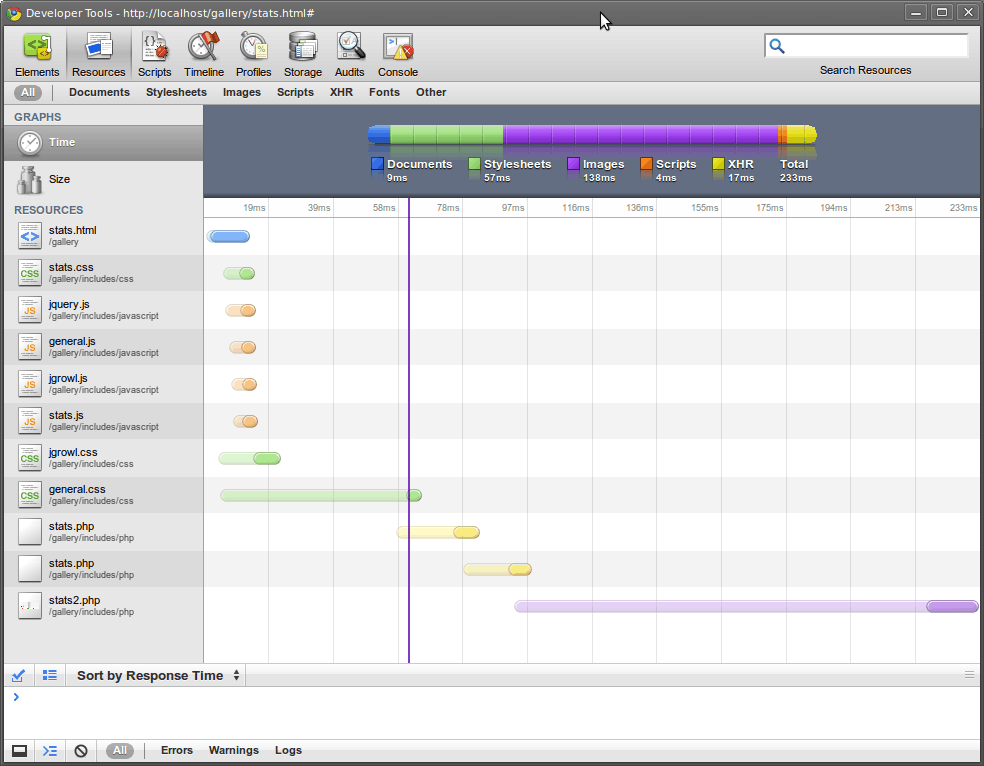Select the All resource filter

28,93
